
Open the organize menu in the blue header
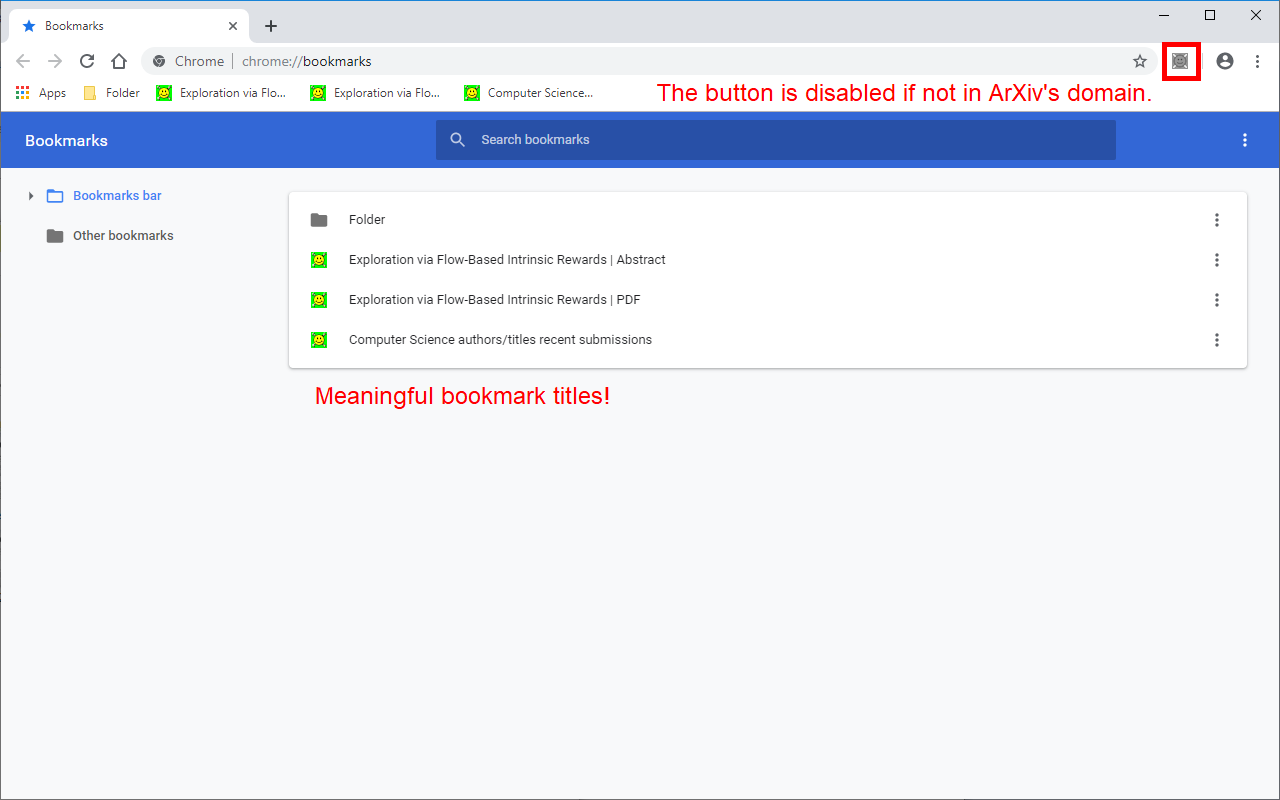coord(1244,140)
